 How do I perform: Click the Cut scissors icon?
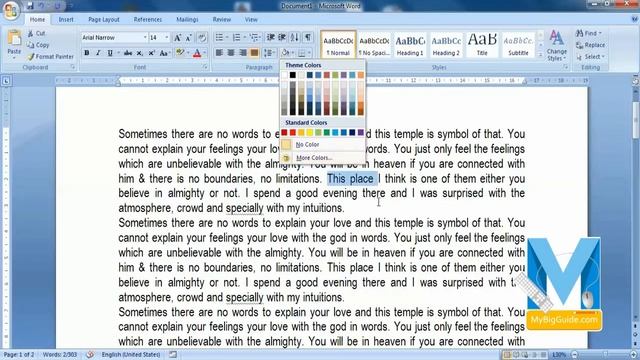point(31,33)
